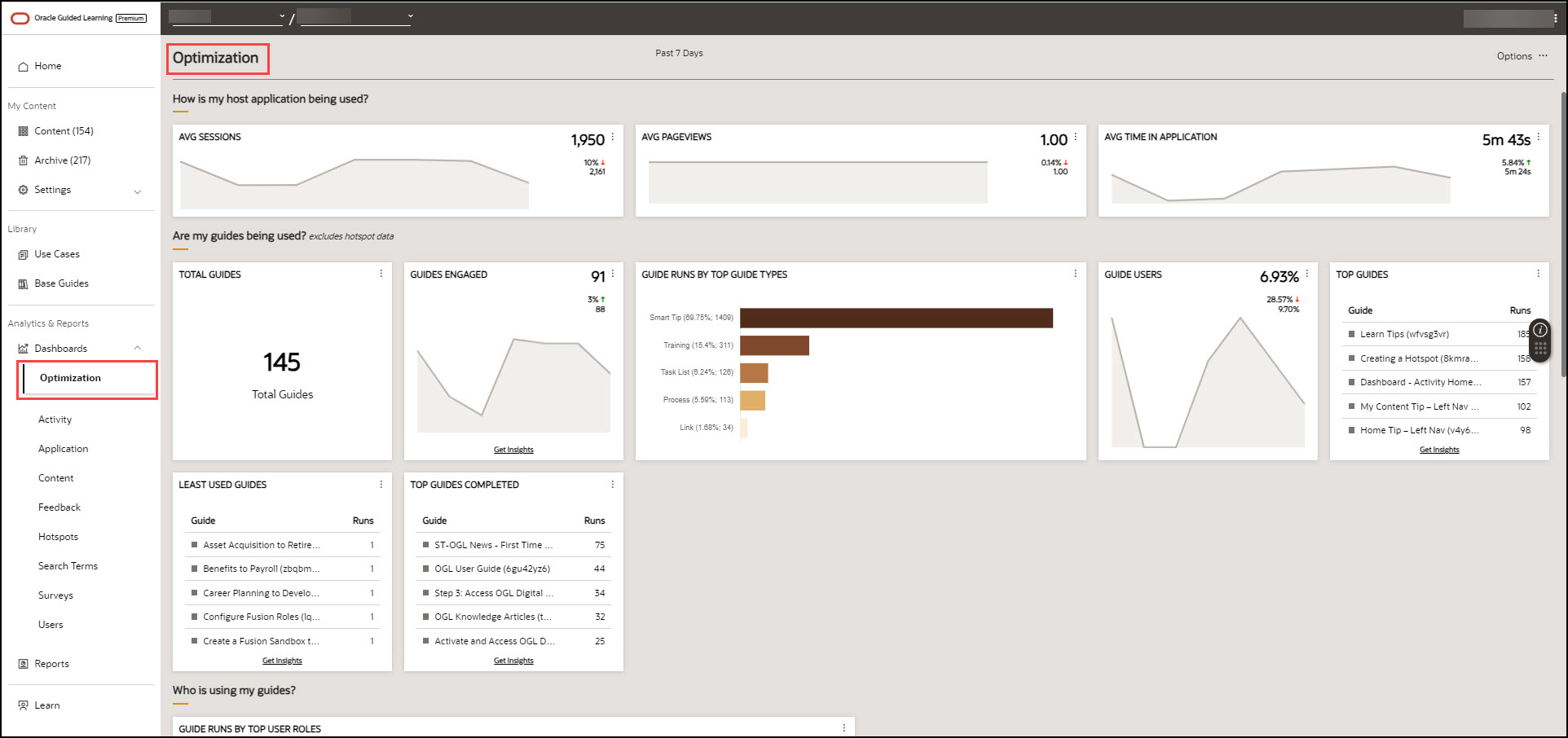Click the Archive trash icon in sidebar

click(23, 160)
